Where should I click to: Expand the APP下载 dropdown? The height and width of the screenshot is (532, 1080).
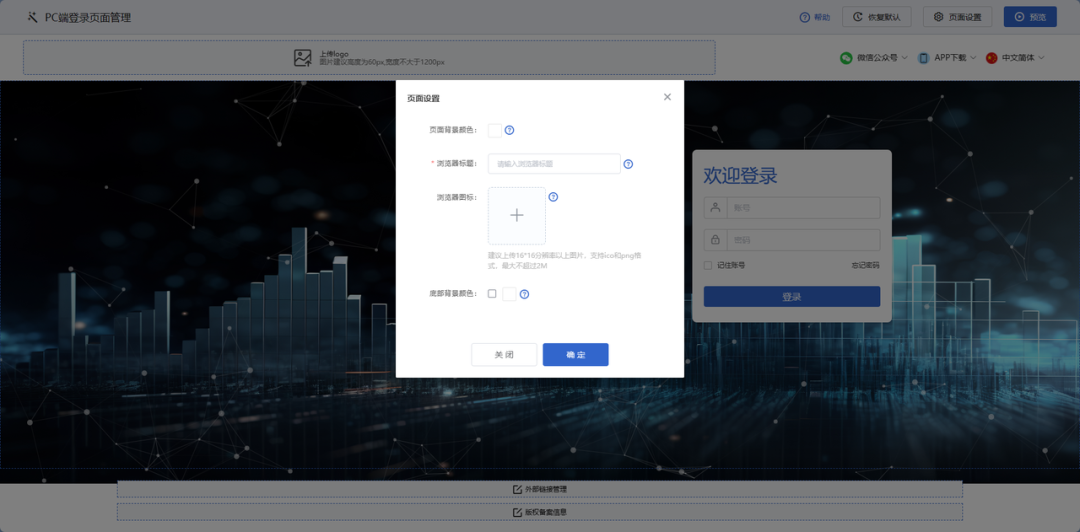[x=973, y=58]
